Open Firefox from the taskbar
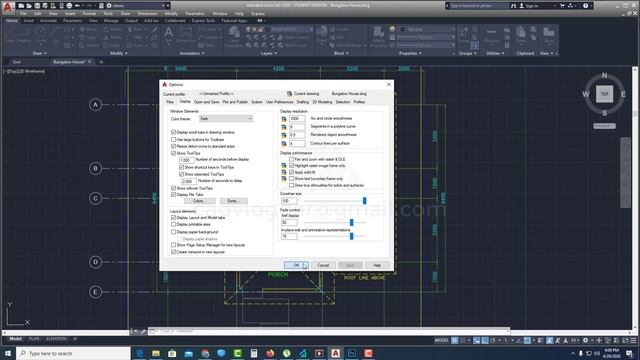Screen dimensions: 640x360 click(x=270, y=353)
